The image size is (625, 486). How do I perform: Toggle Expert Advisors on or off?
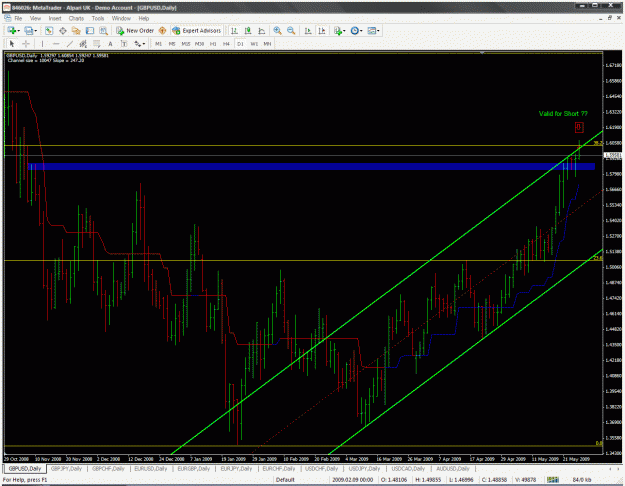point(197,31)
